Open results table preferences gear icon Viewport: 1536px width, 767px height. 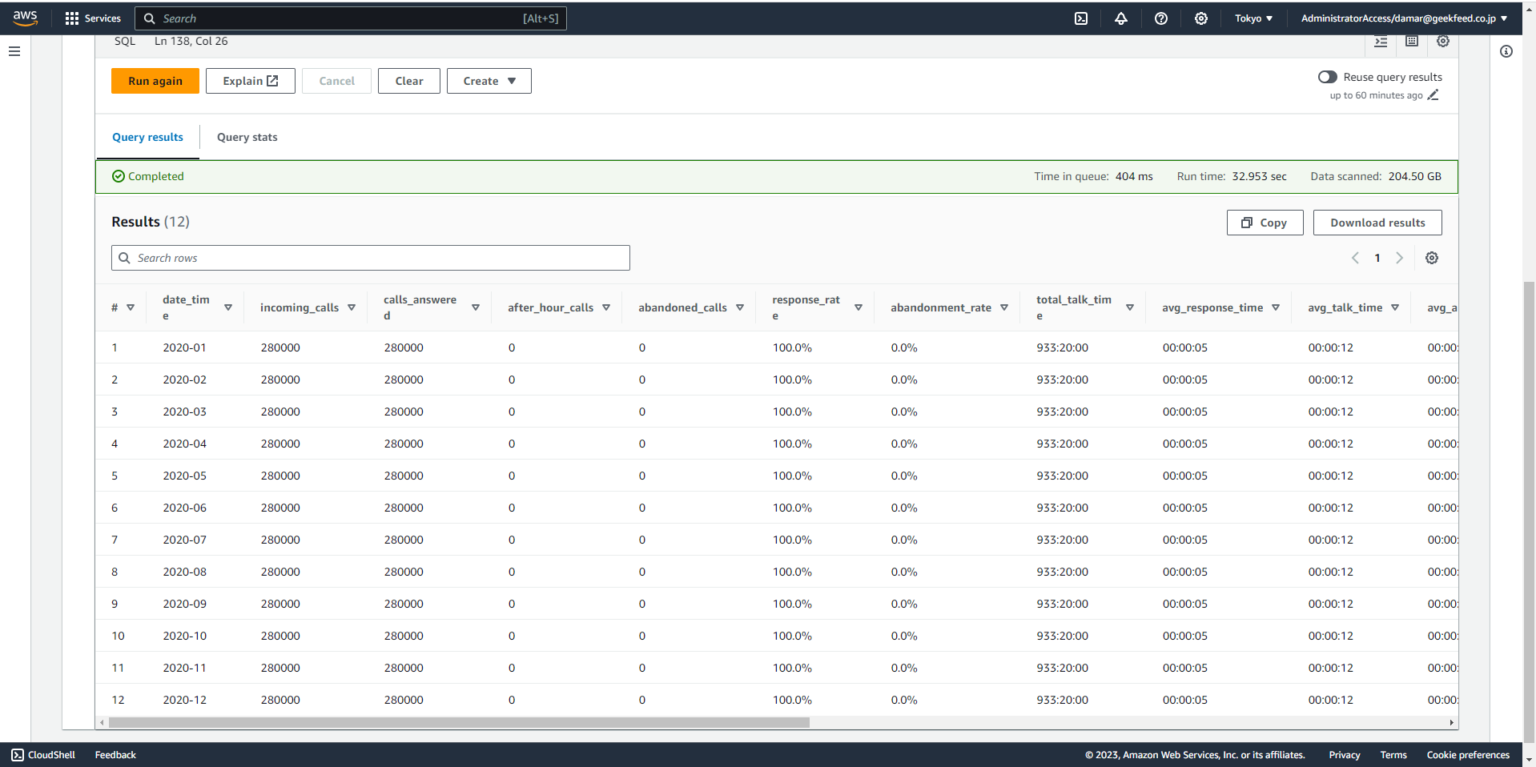click(x=1432, y=258)
